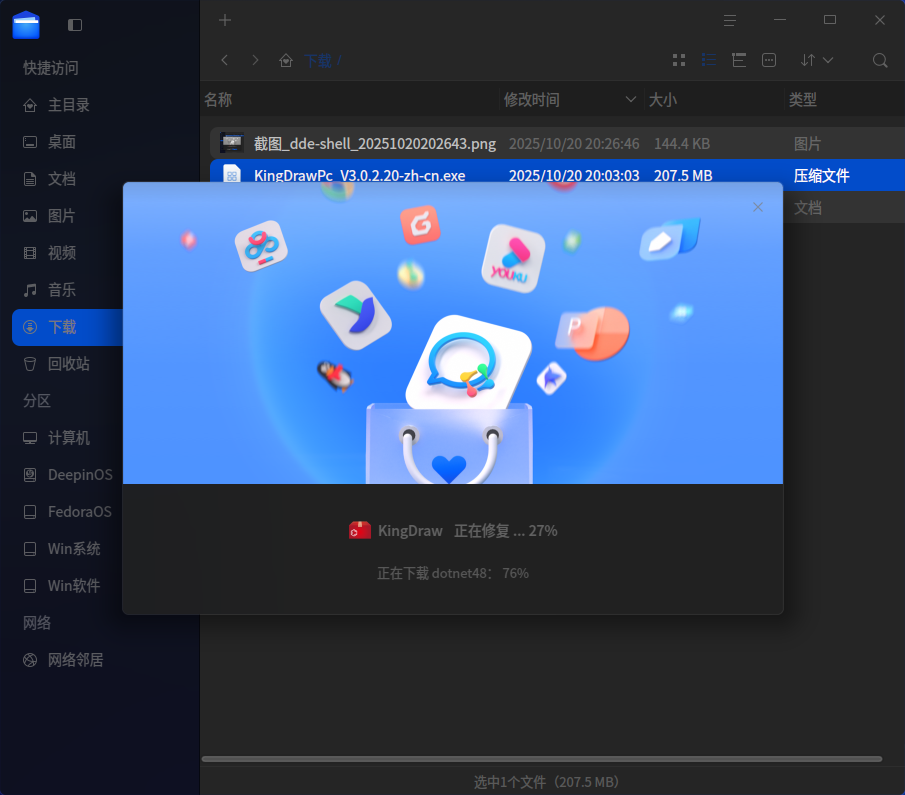The image size is (905, 795).
Task: Open the DeepinOS partition
Action: [80, 475]
